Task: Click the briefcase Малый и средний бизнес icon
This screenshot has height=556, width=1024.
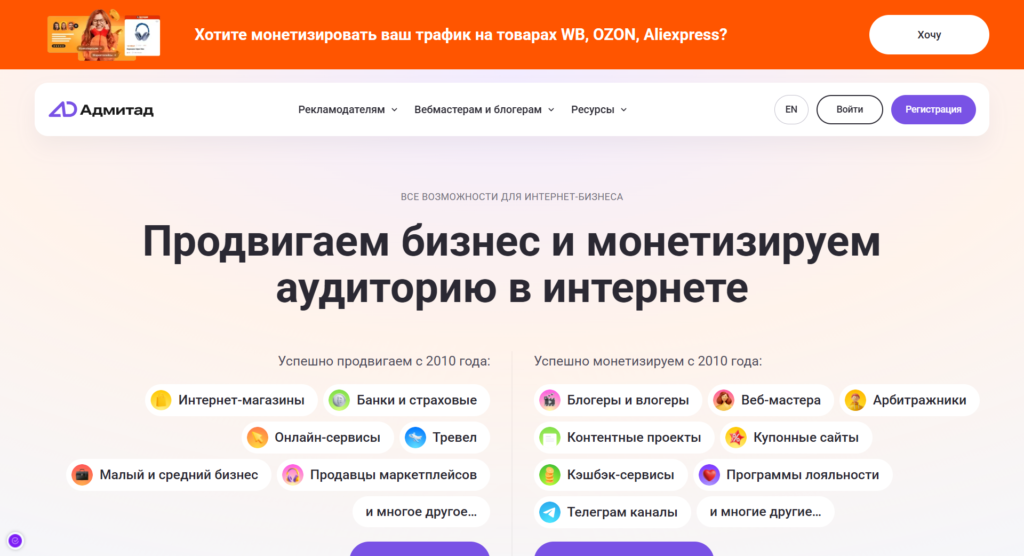Action: tap(82, 474)
